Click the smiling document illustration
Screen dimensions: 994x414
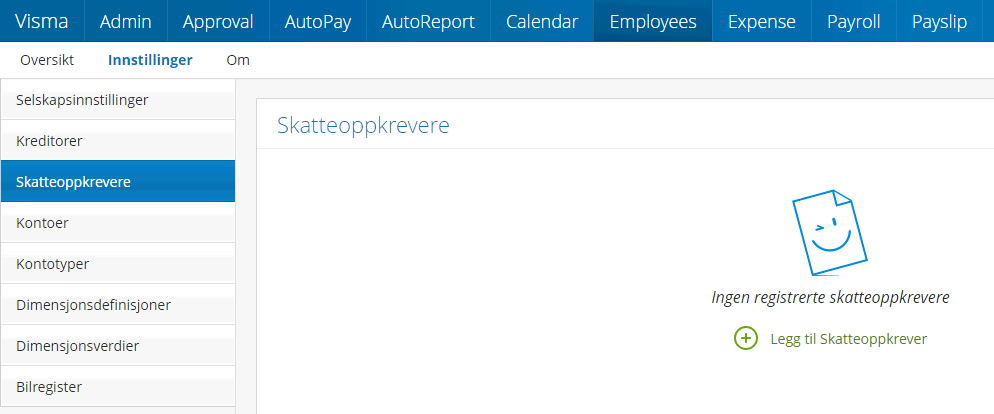(826, 231)
